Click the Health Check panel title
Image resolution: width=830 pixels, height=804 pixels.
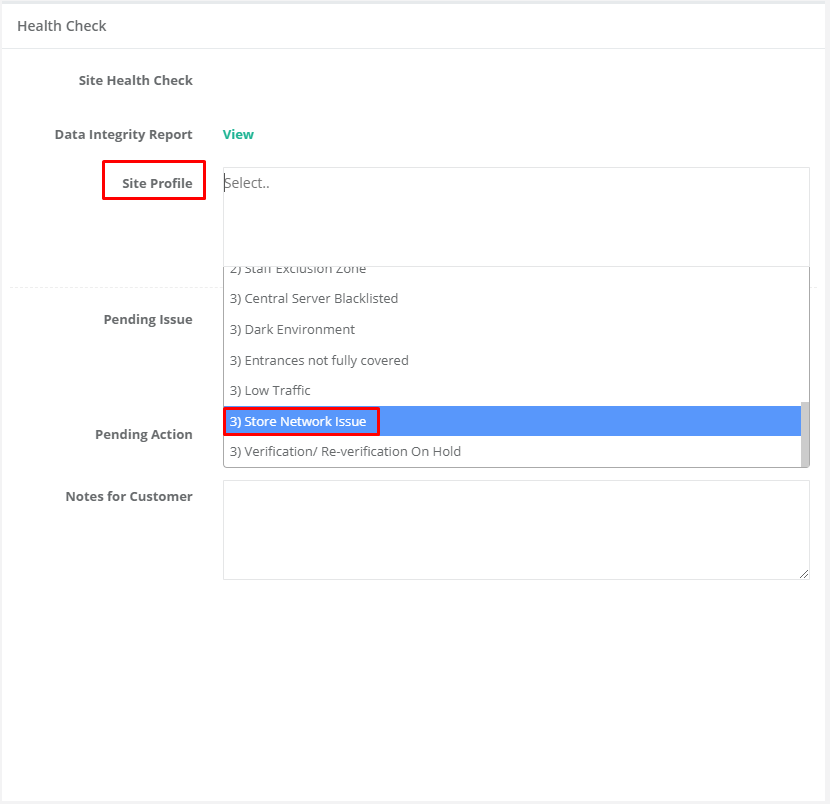click(62, 26)
